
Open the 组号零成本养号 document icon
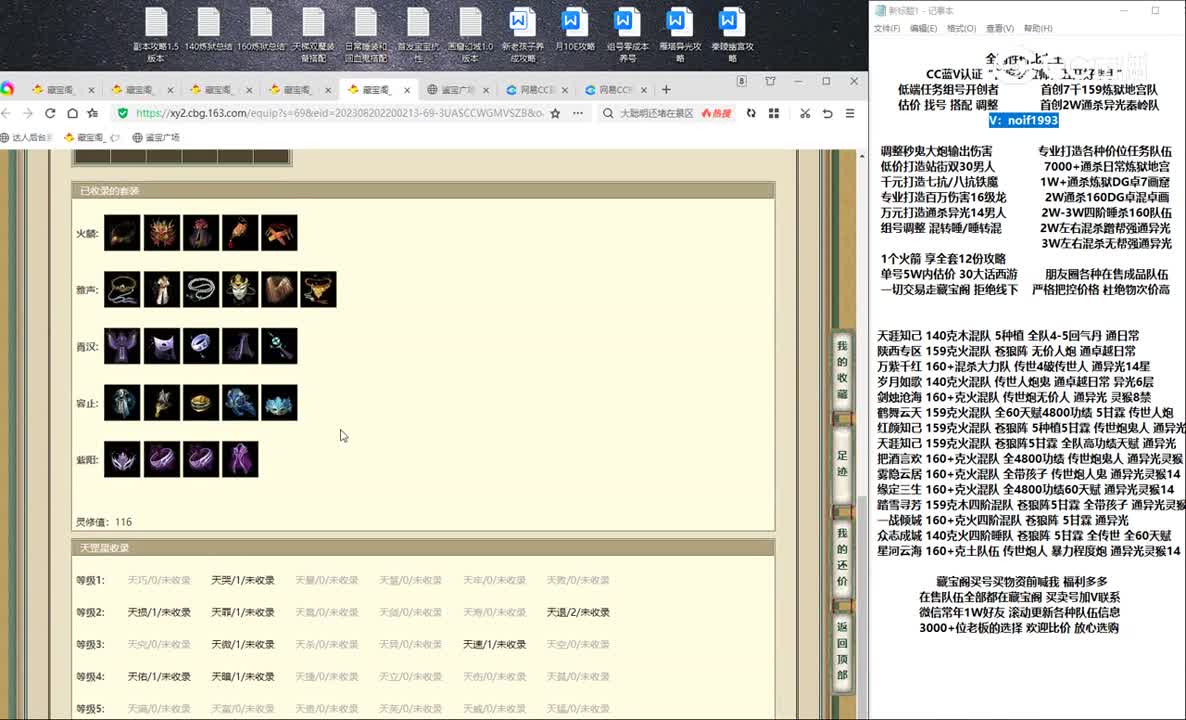[x=627, y=34]
